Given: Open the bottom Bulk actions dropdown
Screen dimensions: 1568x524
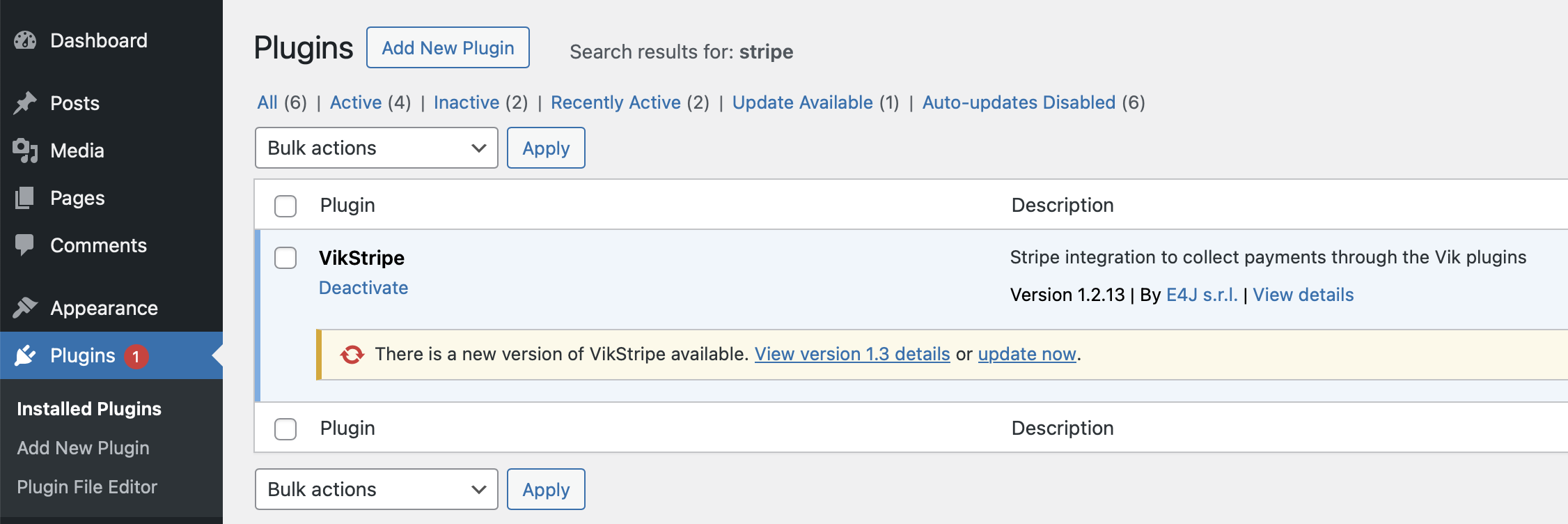Looking at the screenshot, I should click(377, 489).
